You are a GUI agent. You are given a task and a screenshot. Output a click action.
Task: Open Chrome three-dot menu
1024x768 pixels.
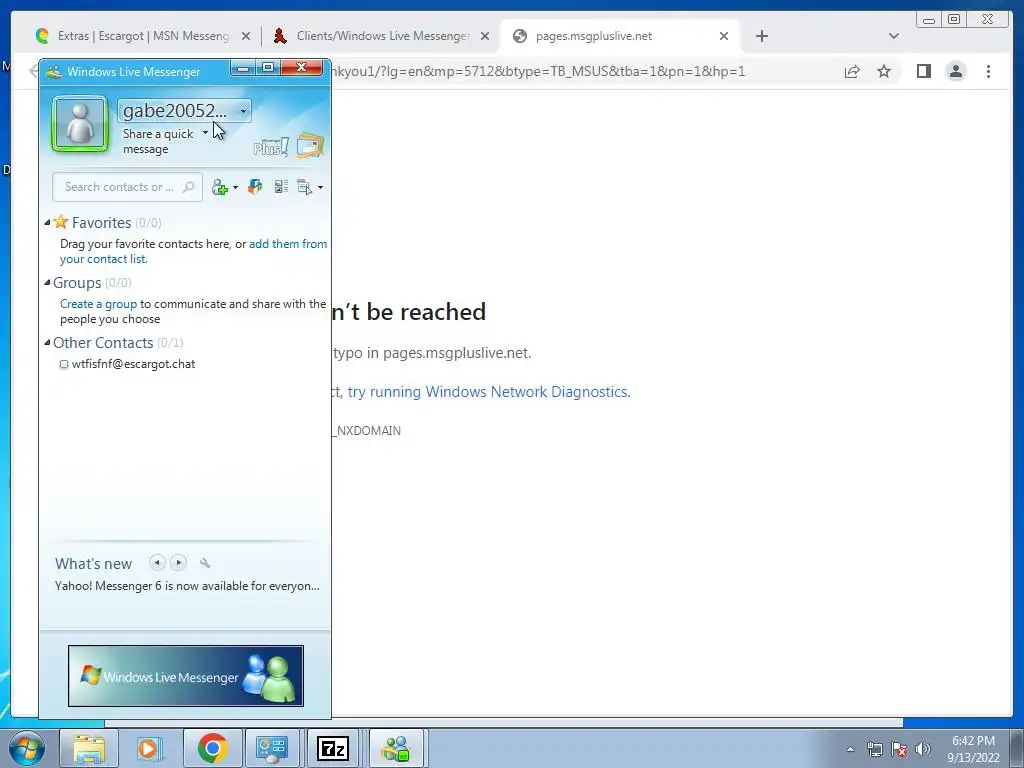click(x=988, y=71)
